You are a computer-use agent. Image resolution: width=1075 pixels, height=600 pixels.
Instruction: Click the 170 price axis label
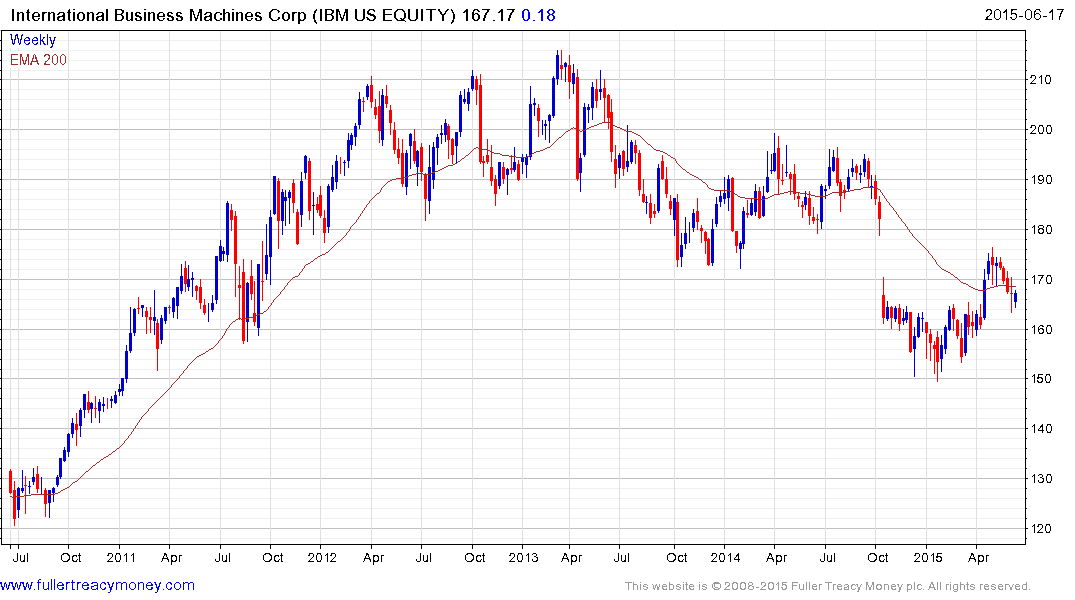point(1040,280)
